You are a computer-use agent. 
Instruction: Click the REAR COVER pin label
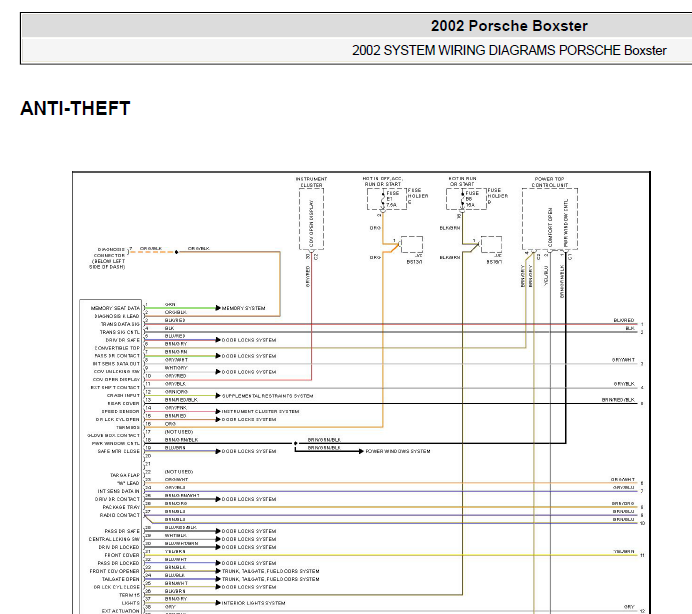124,403
